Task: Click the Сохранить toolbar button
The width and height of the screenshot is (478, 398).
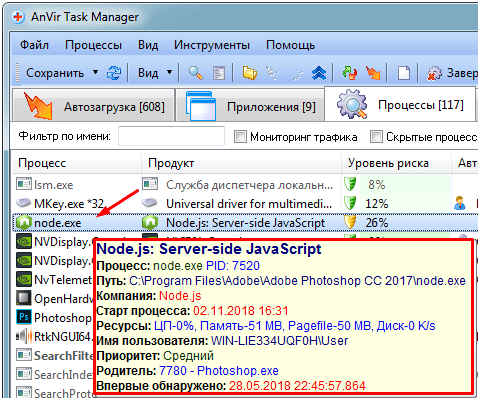Action: (x=55, y=73)
